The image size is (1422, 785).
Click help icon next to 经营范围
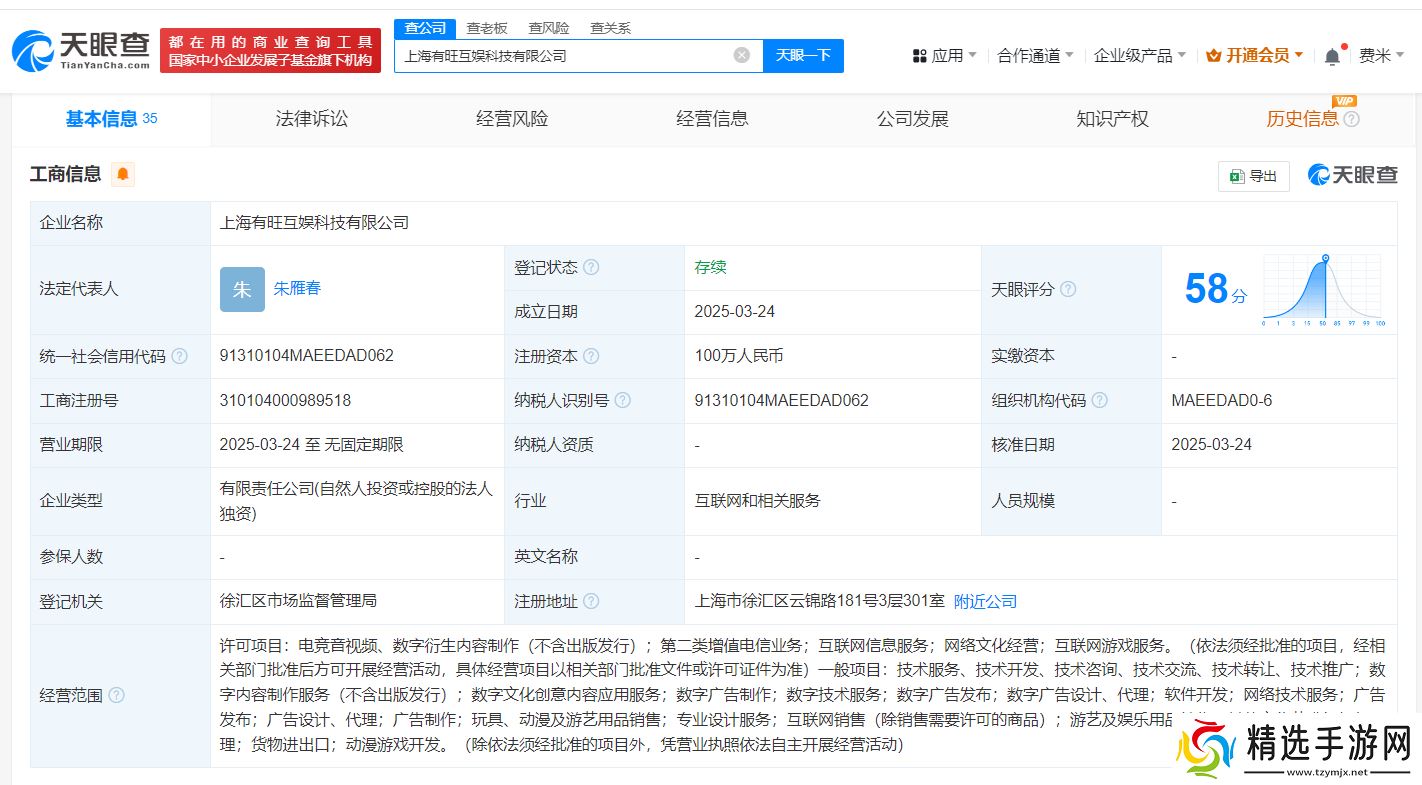pos(116,695)
